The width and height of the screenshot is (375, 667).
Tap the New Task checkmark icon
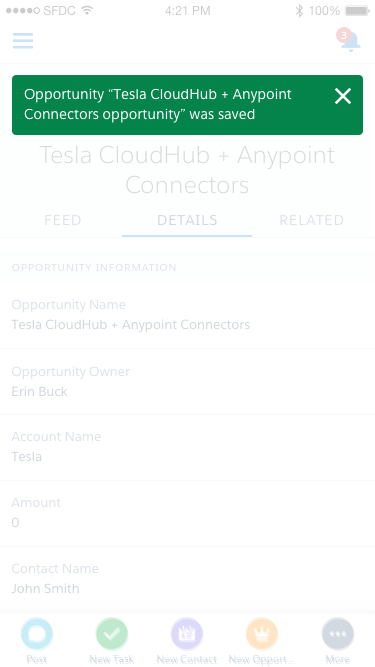112,634
